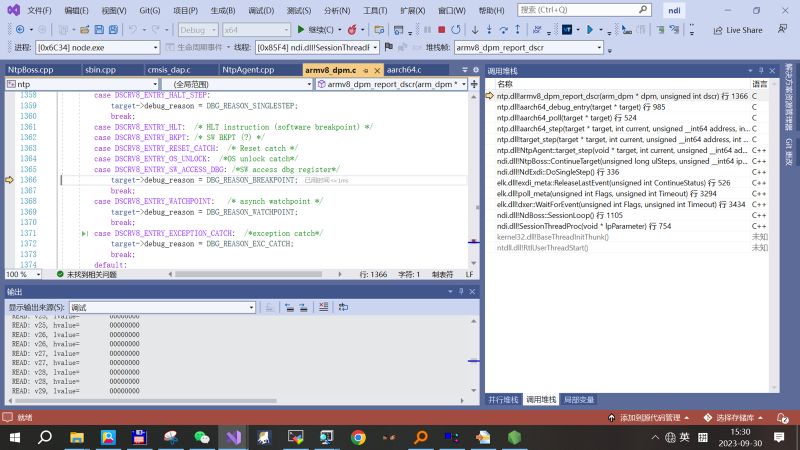Click the ndi solution name button
Image resolution: width=800 pixels, height=450 pixels.
[x=674, y=10]
